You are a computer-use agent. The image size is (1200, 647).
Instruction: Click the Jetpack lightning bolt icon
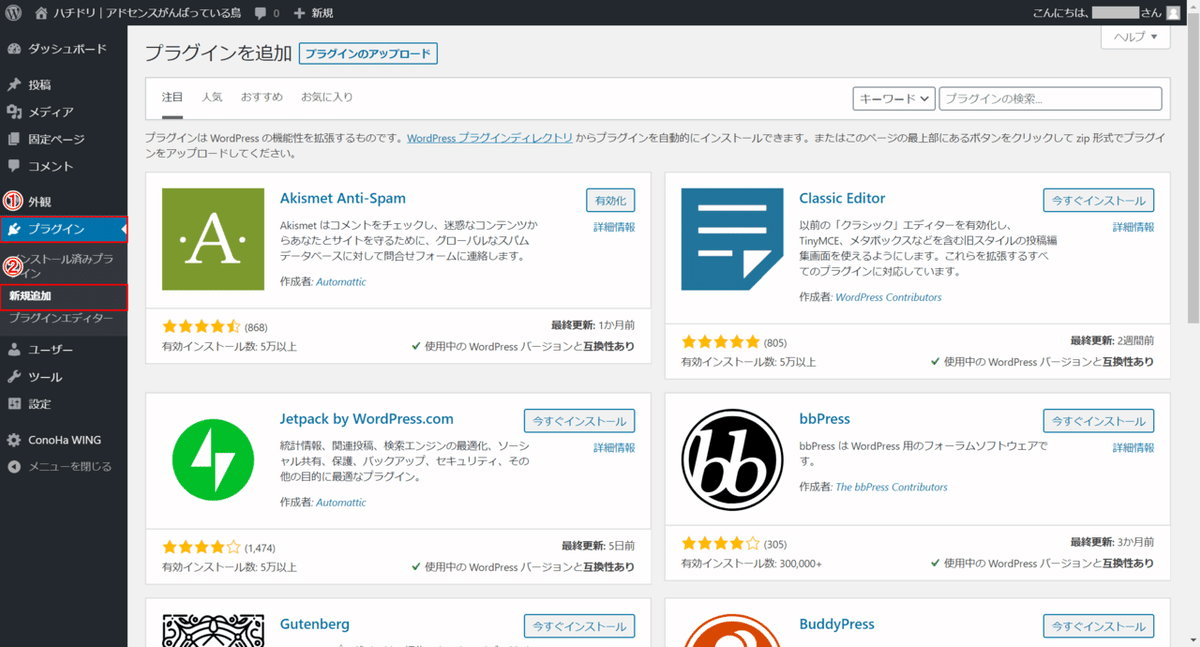point(213,460)
